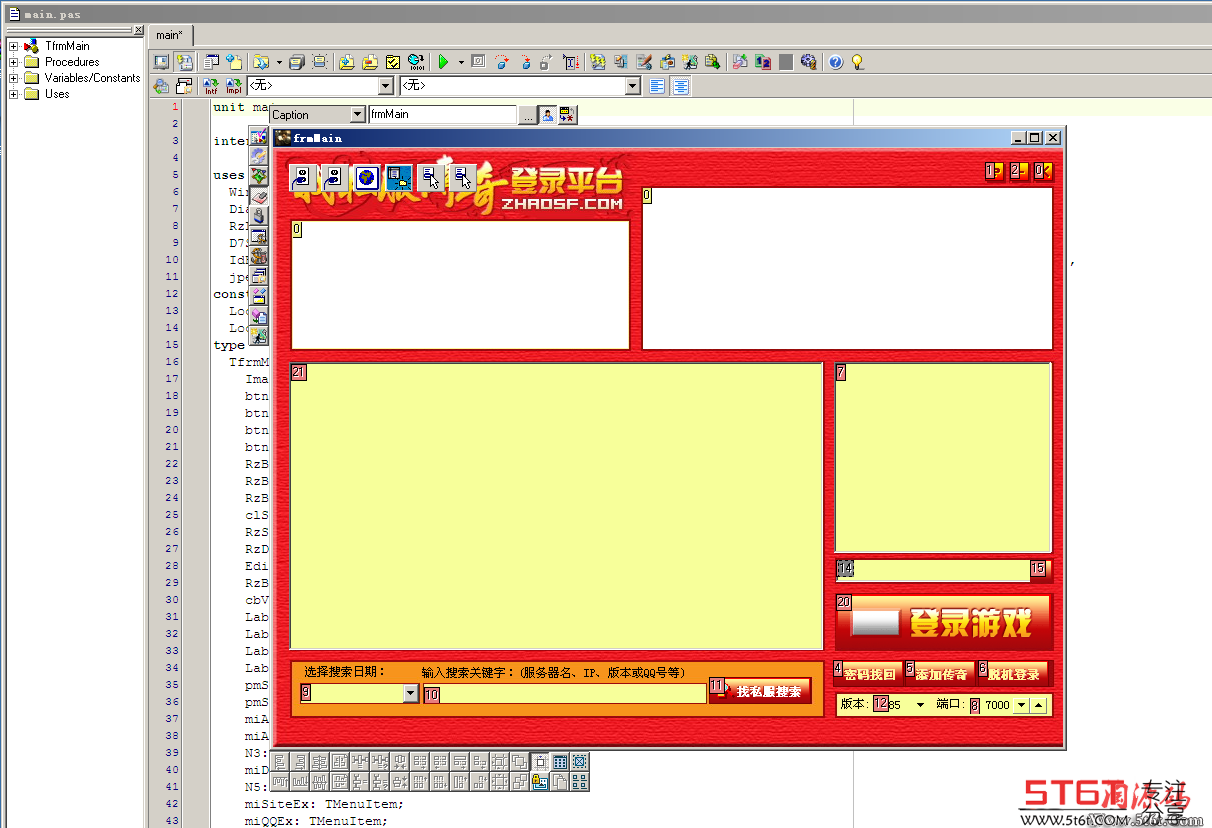Select the first socket plug component icon
1212x828 pixels.
(x=303, y=178)
